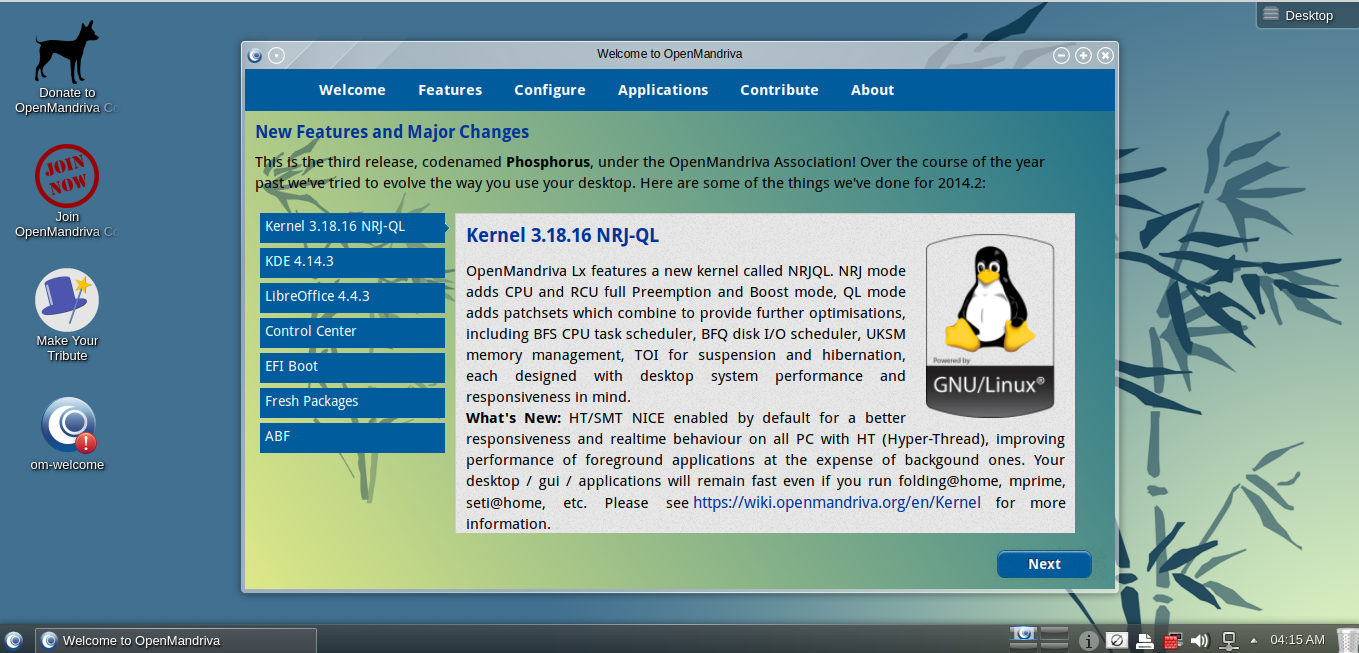Select LibreOffice 4.4.3 in the feature list
Viewport: 1359px width, 653px height.
(352, 297)
